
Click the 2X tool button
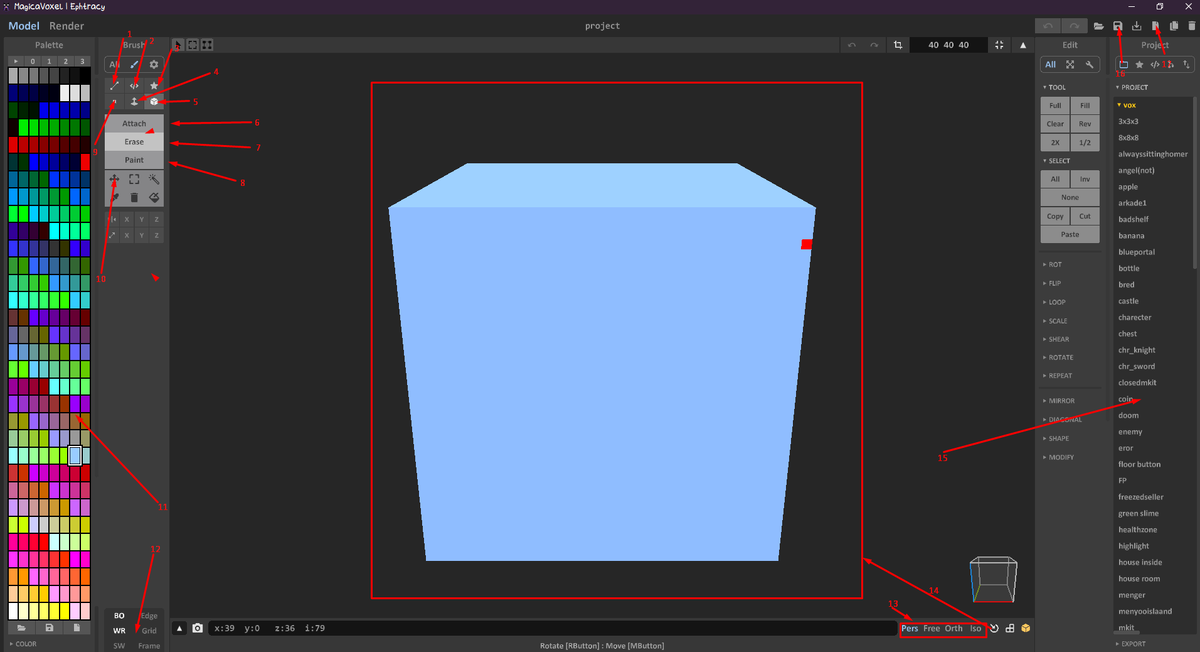[1055, 143]
